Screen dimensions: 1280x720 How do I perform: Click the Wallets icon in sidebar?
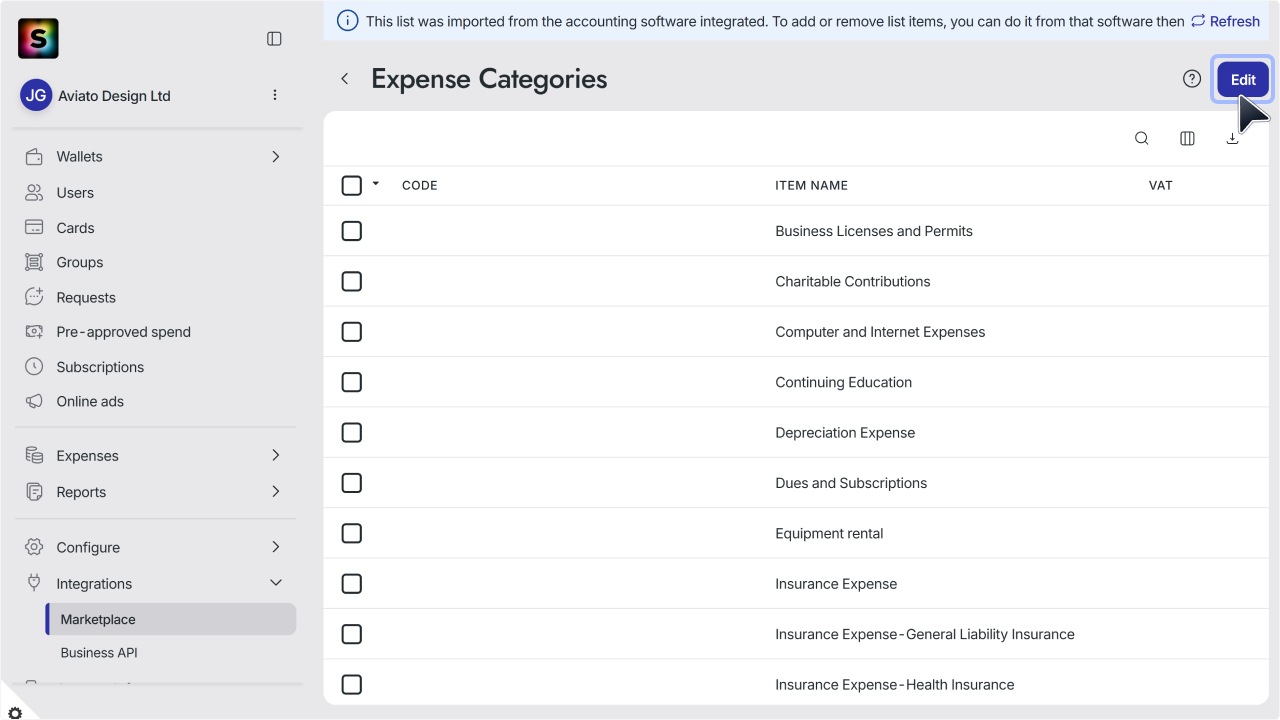34,157
